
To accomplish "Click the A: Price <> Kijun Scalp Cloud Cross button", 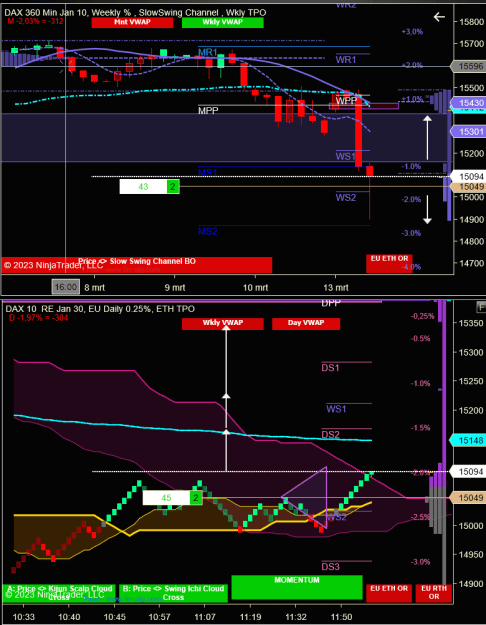I will pos(59,593).
